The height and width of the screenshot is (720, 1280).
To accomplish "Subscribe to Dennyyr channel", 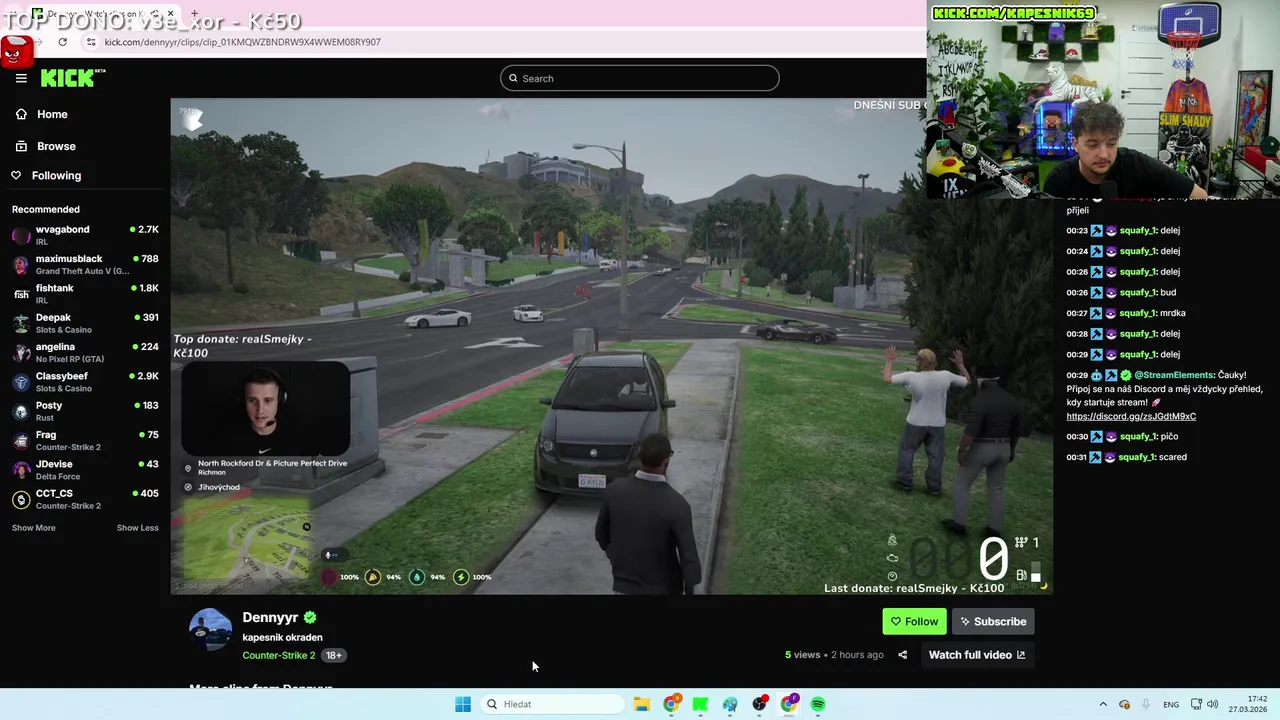I will click(993, 621).
